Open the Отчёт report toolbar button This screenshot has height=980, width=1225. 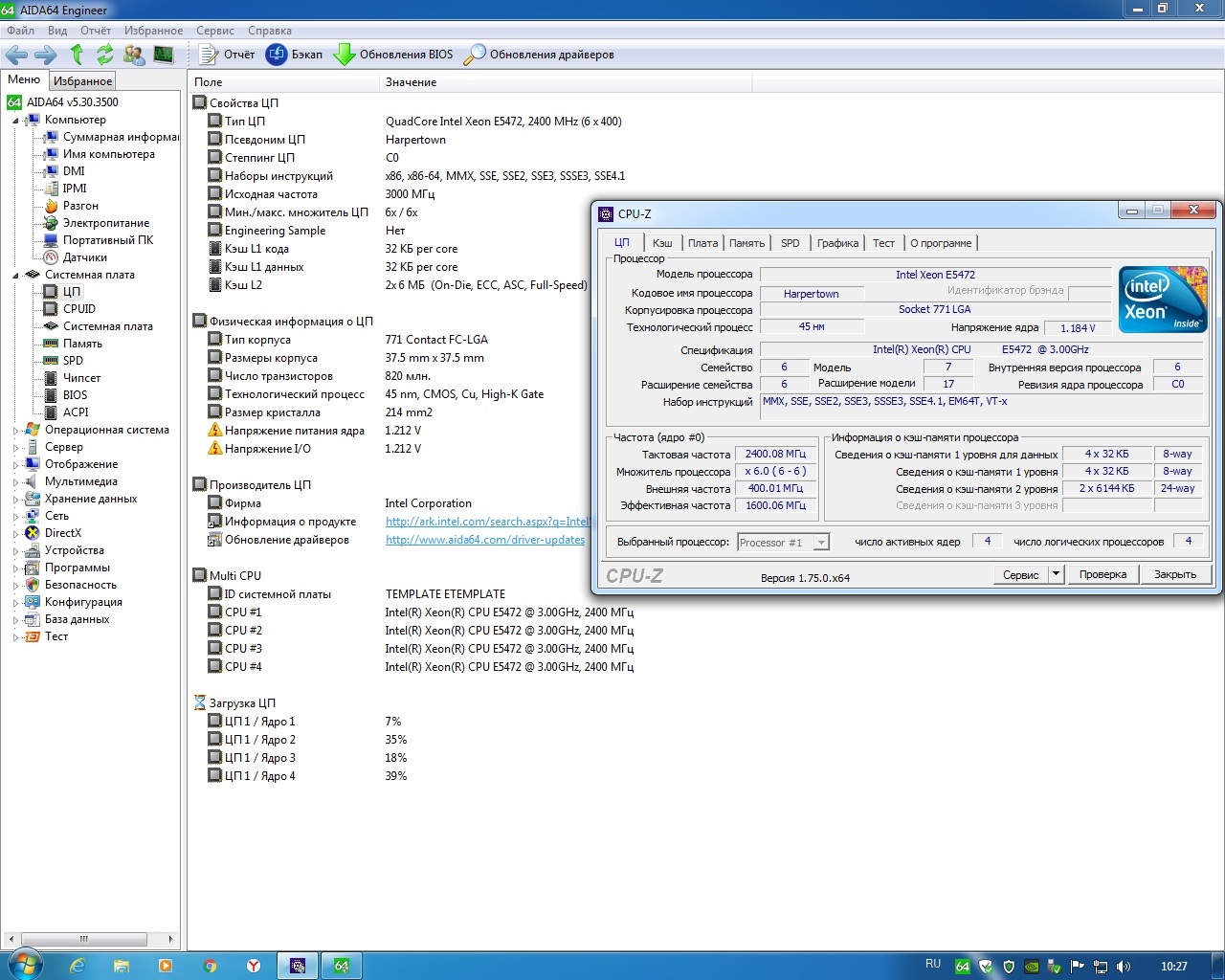pos(227,55)
